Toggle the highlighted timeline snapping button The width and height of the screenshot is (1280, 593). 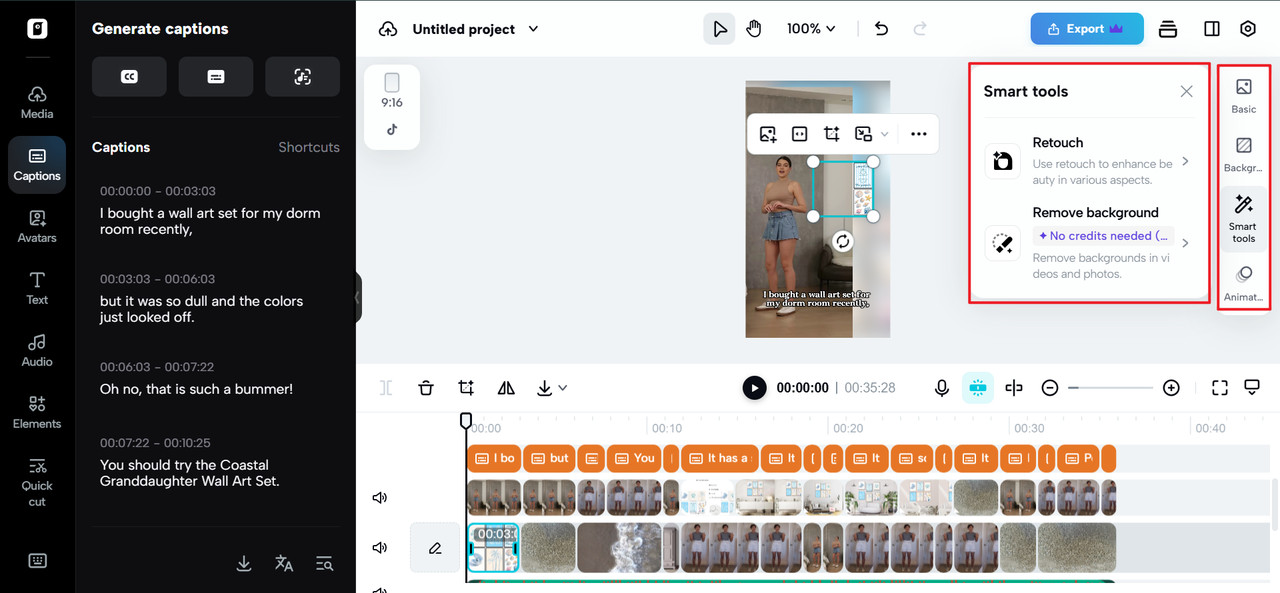[x=977, y=388]
